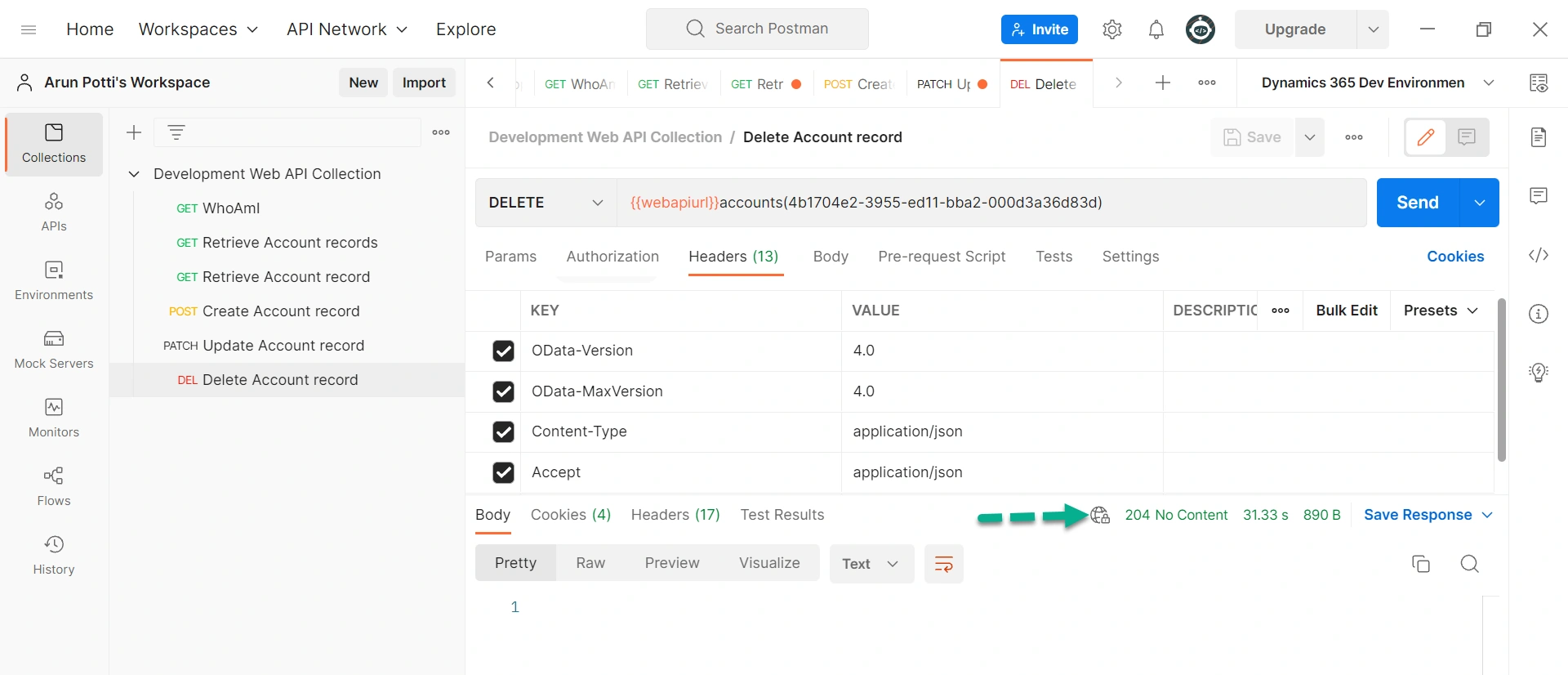The width and height of the screenshot is (1568, 675).
Task: Open comments icon in right sidebar
Action: click(x=1539, y=196)
